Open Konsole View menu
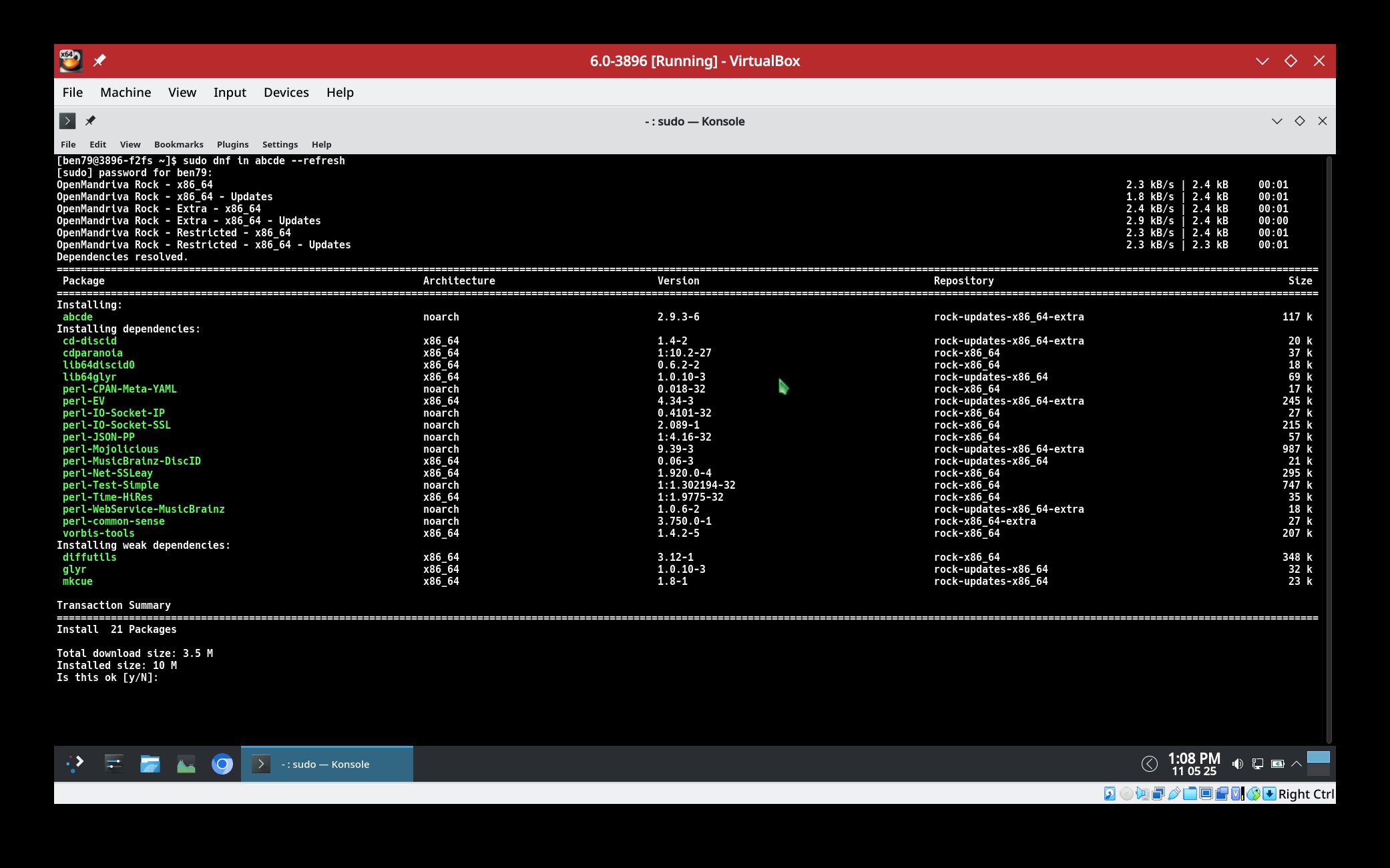The image size is (1390, 868). pos(130,144)
